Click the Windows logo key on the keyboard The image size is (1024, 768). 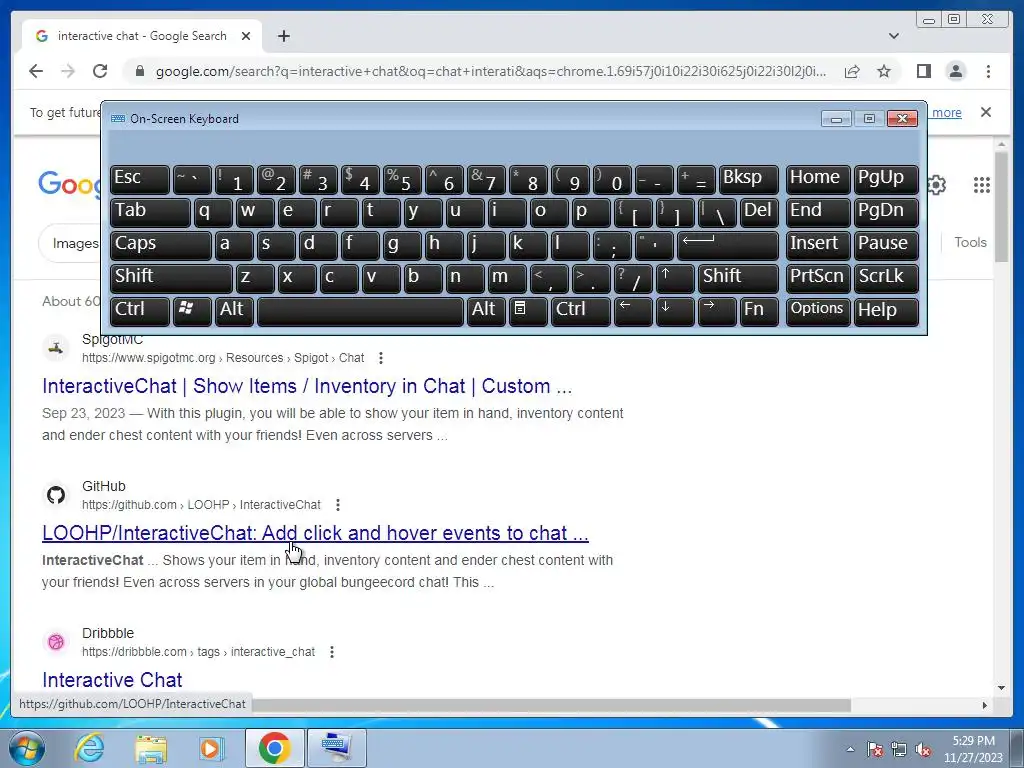pyautogui.click(x=192, y=311)
